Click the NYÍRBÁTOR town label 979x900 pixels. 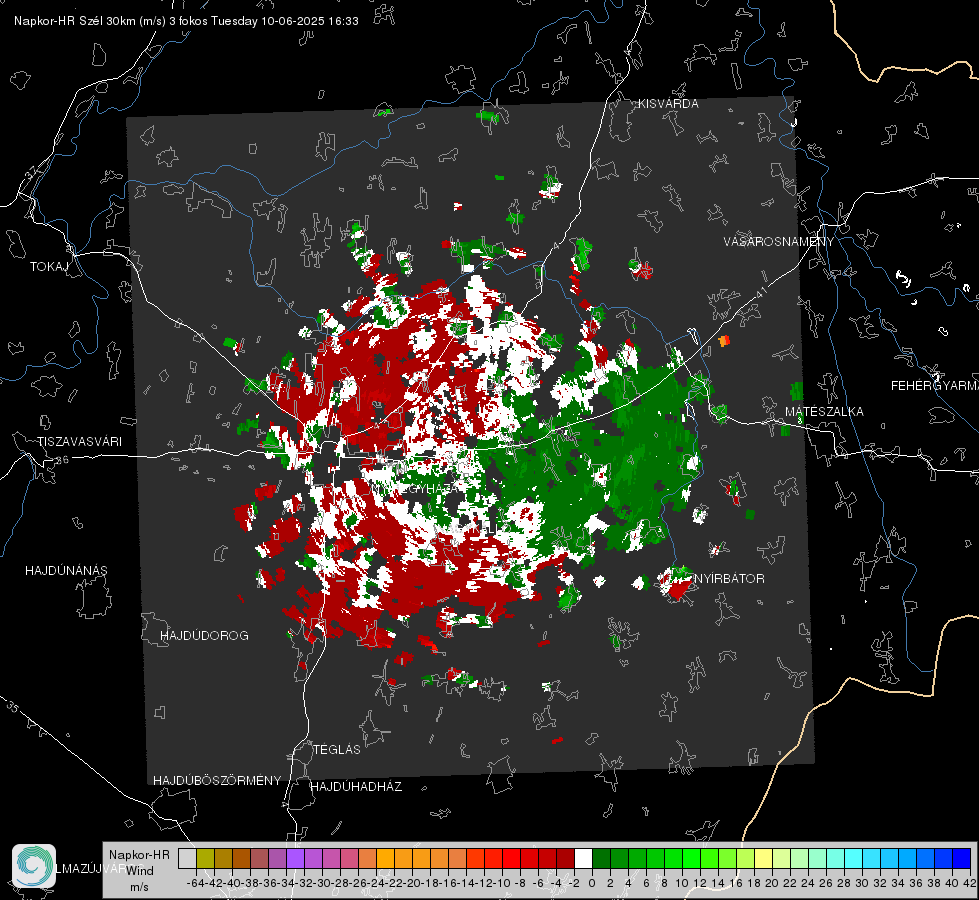click(x=729, y=579)
